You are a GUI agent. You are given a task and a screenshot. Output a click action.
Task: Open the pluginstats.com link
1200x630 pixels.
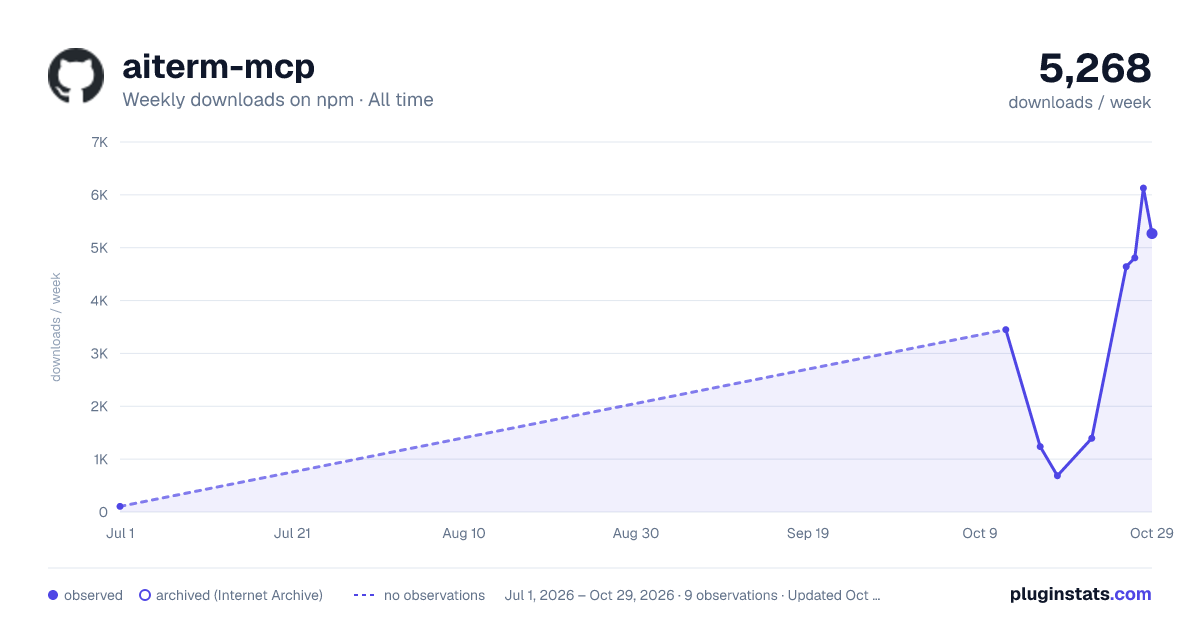1080,594
